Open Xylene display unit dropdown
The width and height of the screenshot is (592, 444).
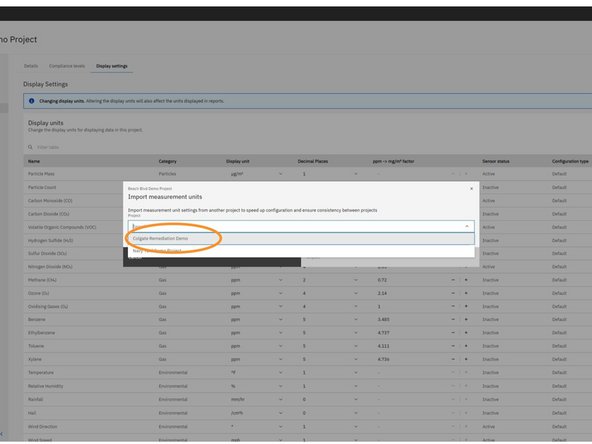[280, 359]
